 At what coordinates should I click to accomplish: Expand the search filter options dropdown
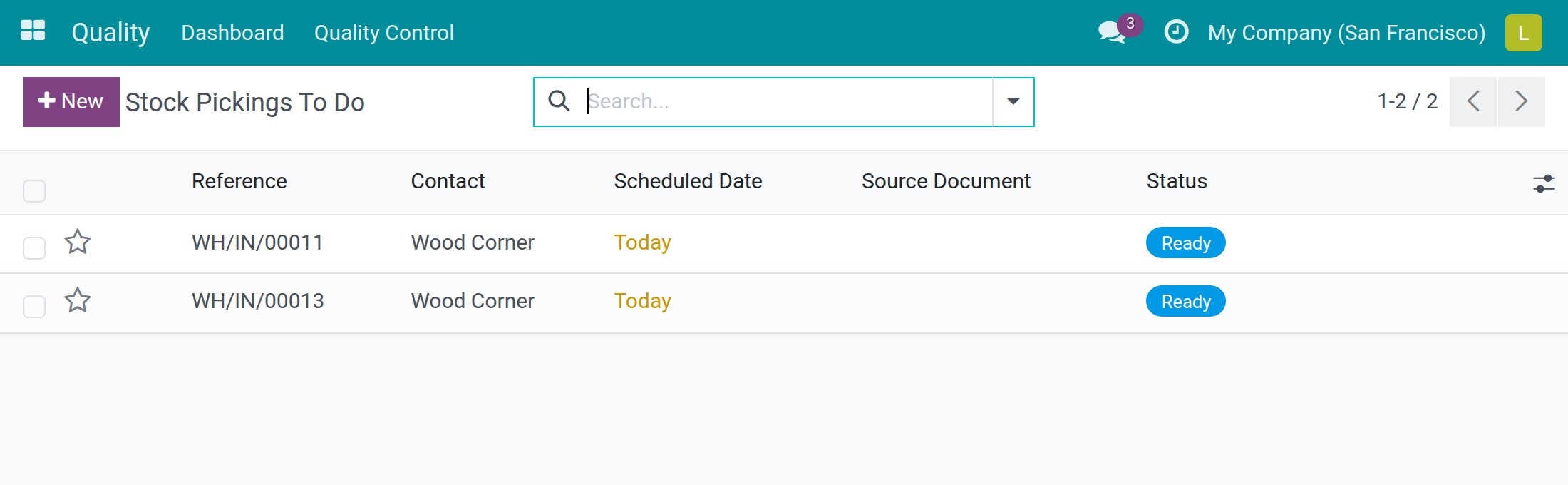click(x=1013, y=102)
